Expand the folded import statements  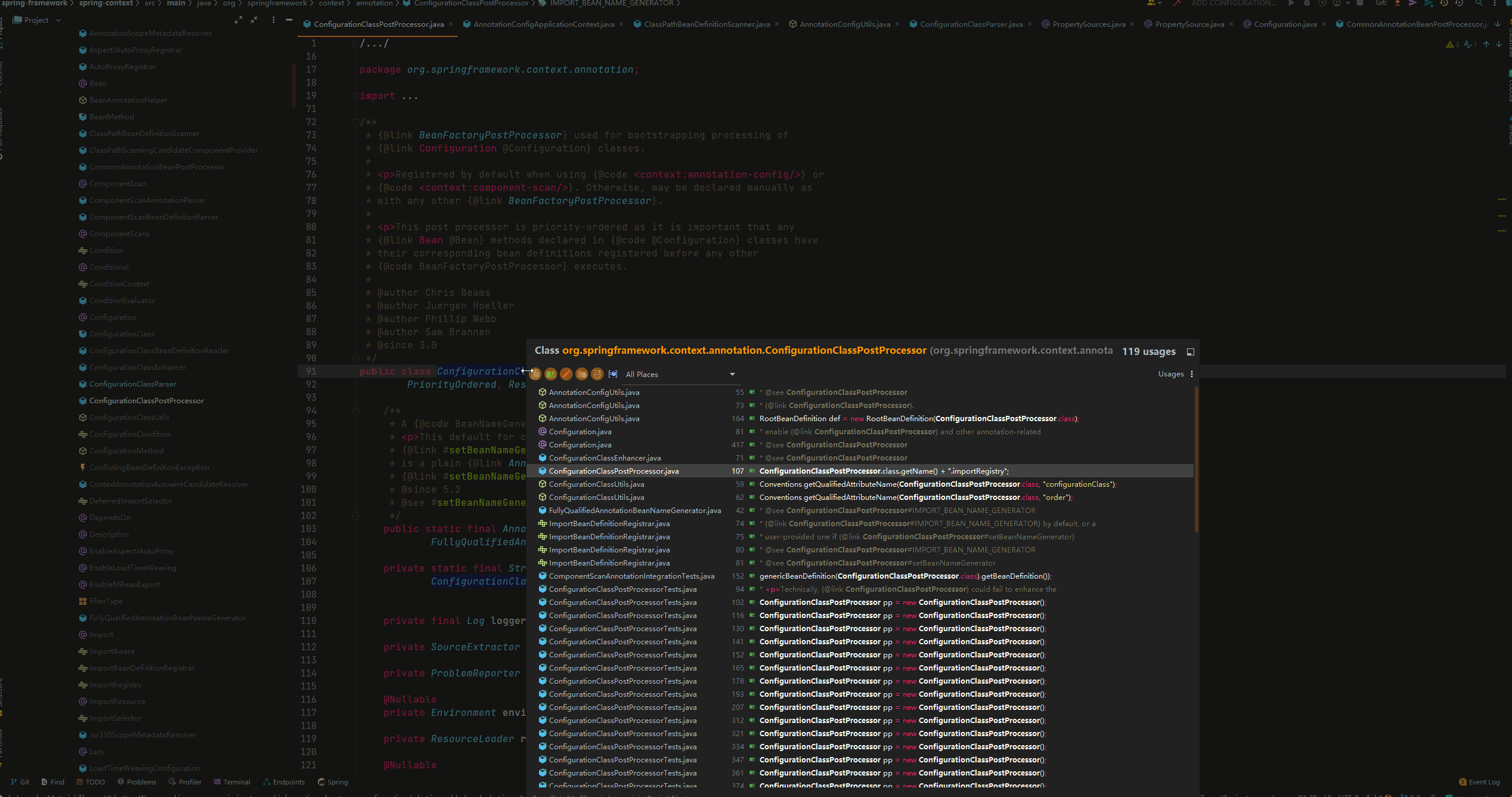[x=410, y=96]
